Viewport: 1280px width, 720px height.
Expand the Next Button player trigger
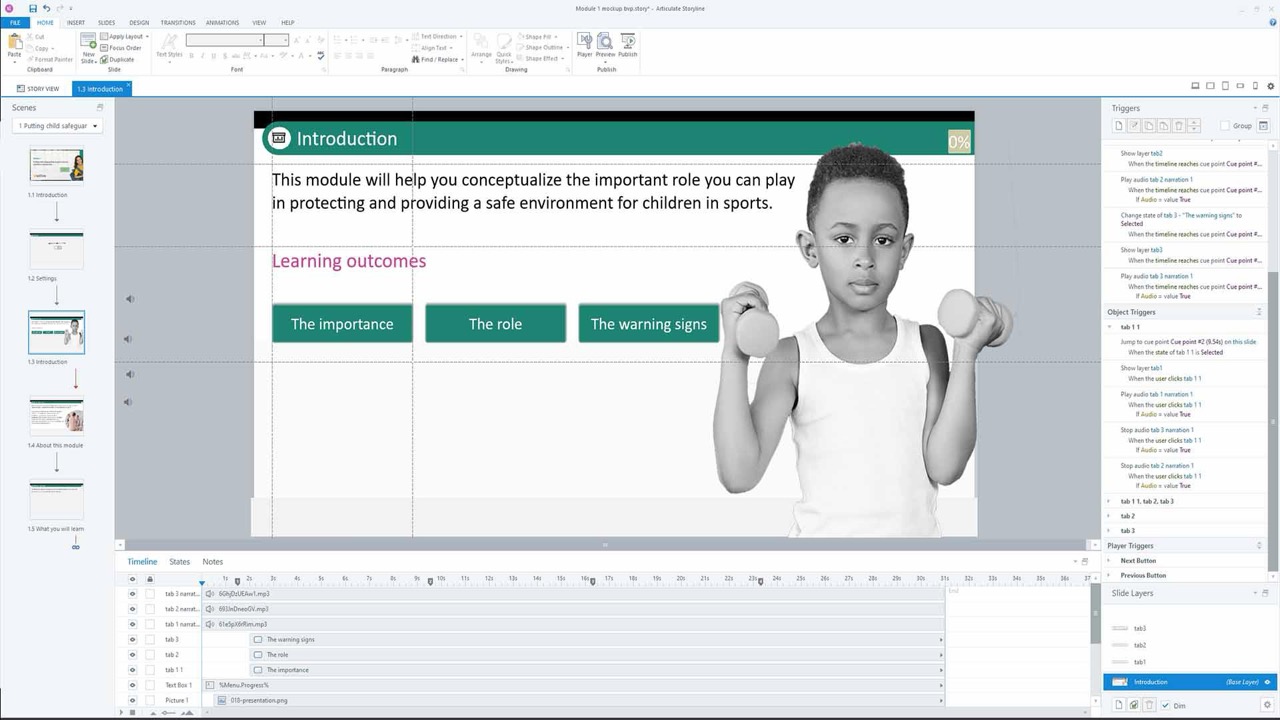pyautogui.click(x=1109, y=560)
